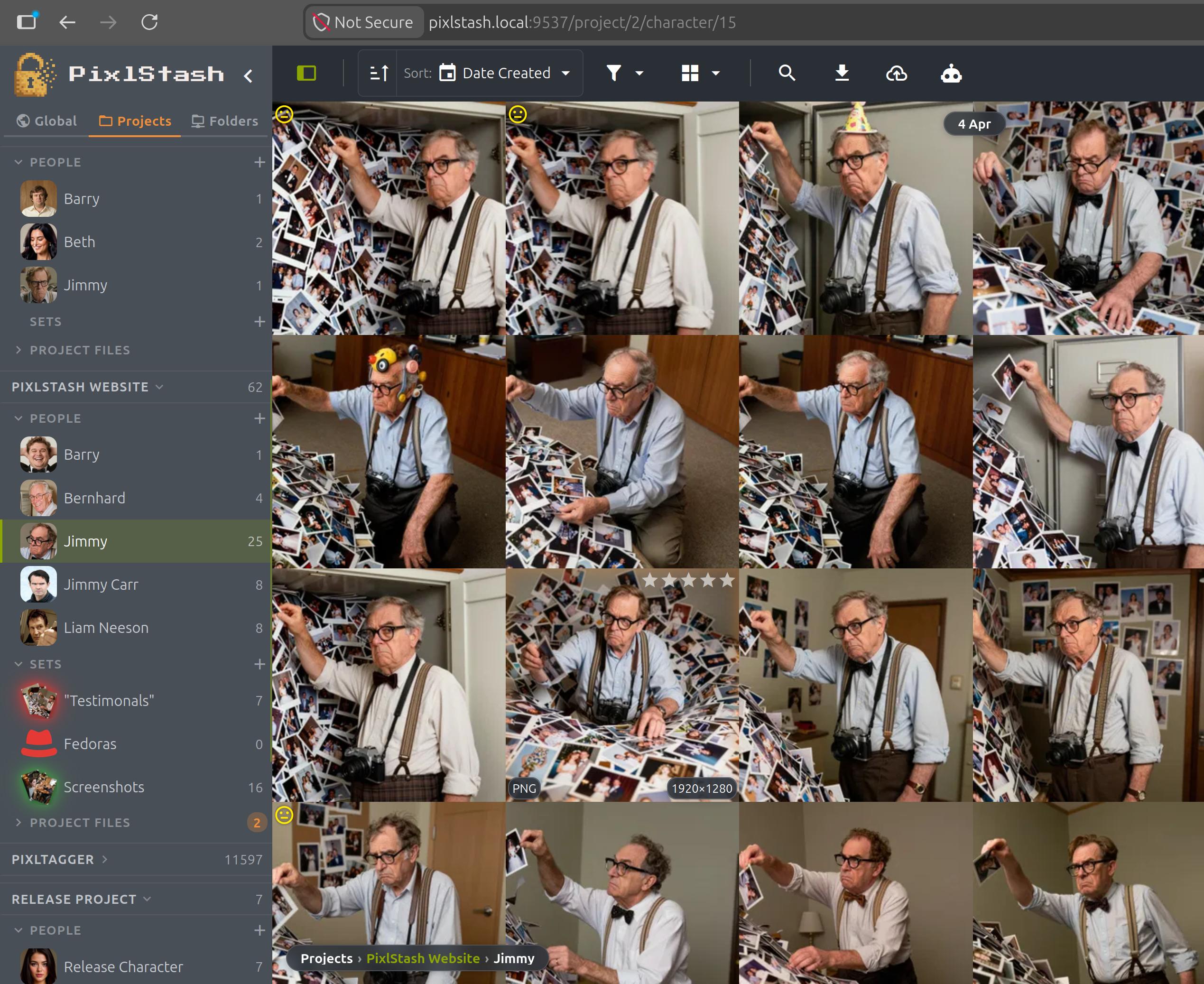Click Barry's avatar under PixlStash Website

tap(38, 455)
